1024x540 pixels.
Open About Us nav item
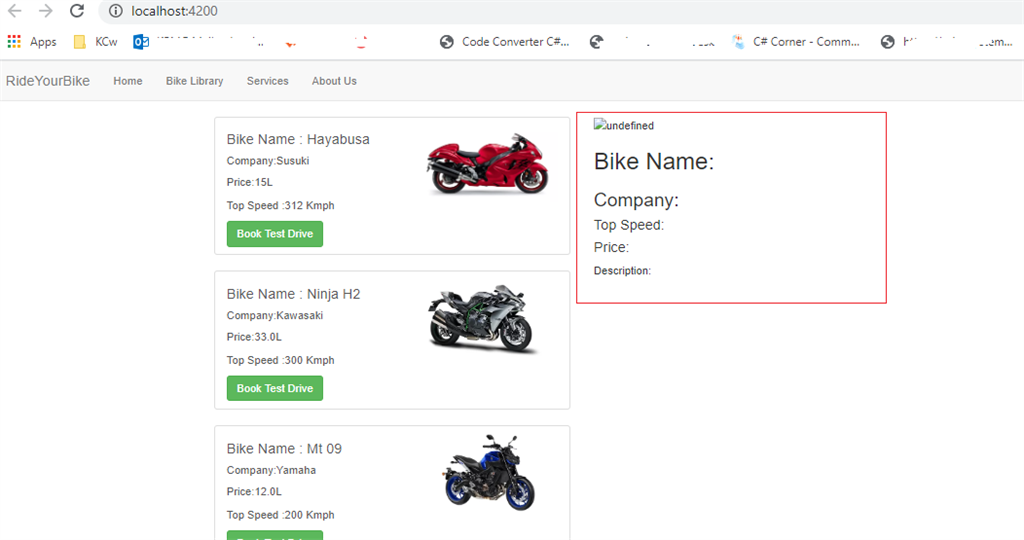pyautogui.click(x=334, y=81)
